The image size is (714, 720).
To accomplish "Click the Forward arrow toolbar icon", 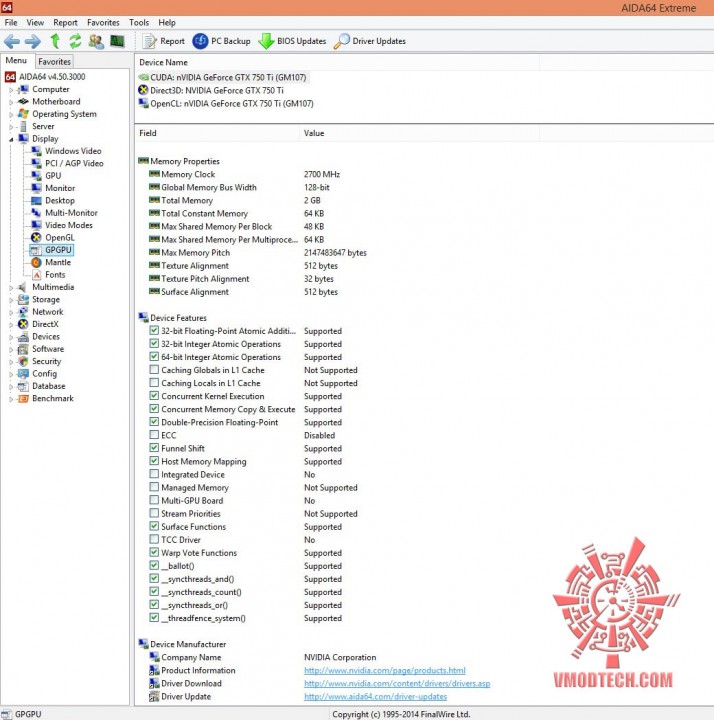I will click(x=33, y=41).
